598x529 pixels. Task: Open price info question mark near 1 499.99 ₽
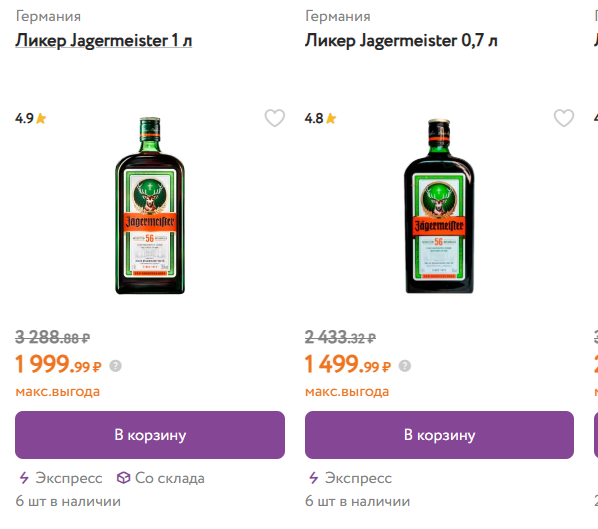(x=405, y=366)
